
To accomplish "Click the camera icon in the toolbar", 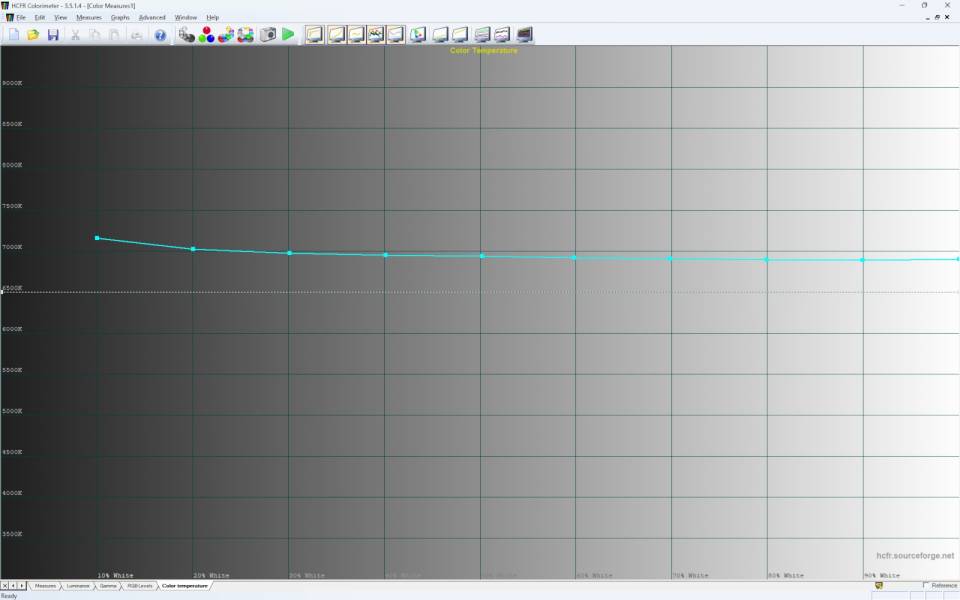I will (x=268, y=35).
